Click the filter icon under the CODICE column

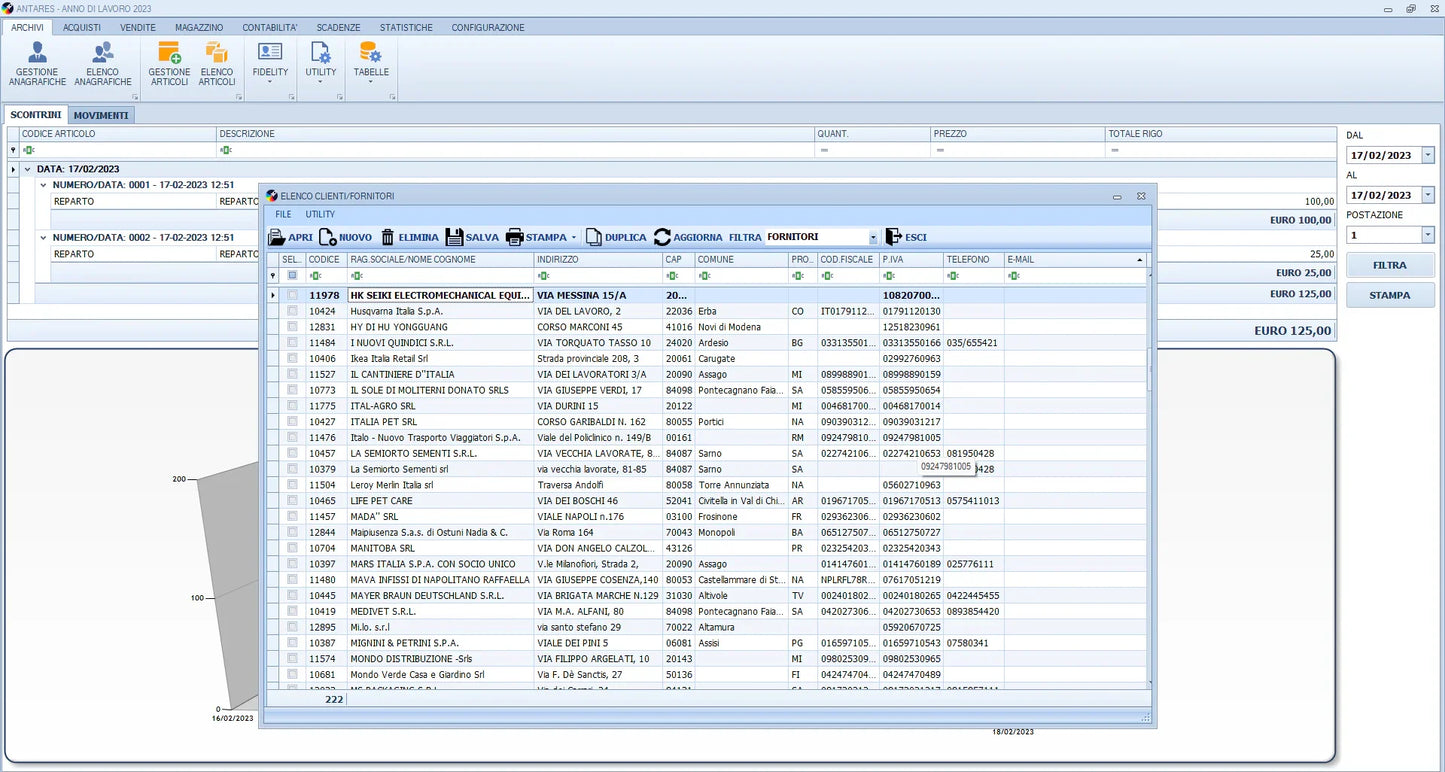315,275
